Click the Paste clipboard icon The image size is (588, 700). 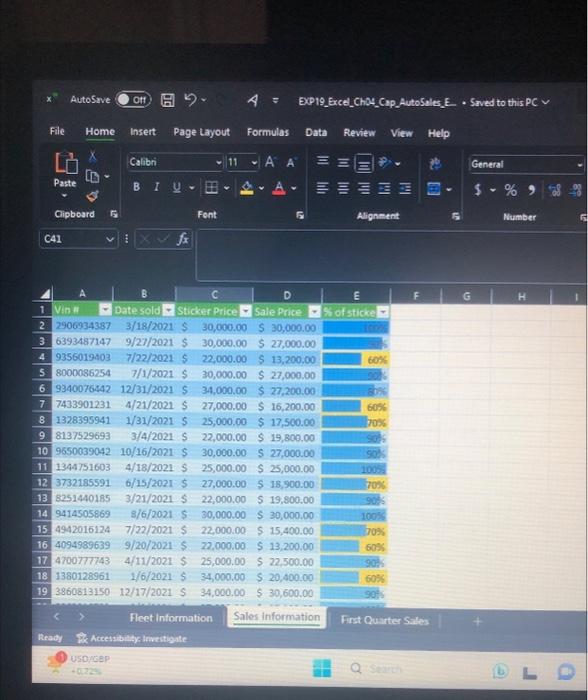pos(66,163)
